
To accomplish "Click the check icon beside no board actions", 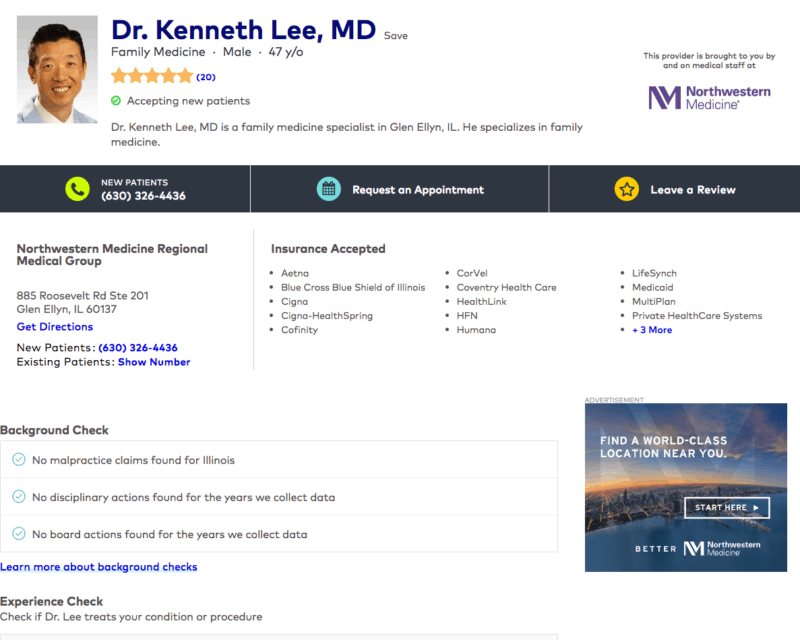I will (x=19, y=534).
